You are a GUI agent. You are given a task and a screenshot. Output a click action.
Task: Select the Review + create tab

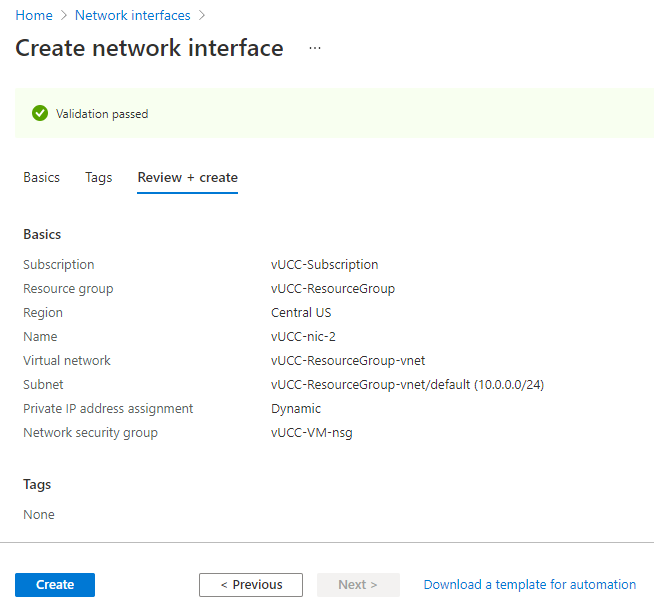click(x=188, y=178)
